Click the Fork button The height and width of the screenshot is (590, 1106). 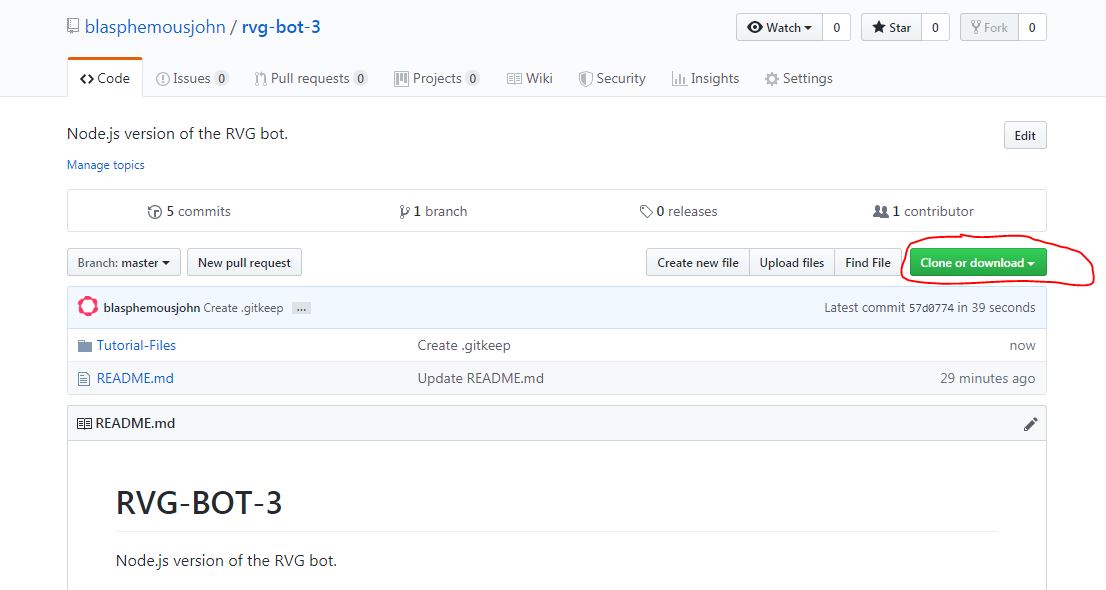pos(989,28)
